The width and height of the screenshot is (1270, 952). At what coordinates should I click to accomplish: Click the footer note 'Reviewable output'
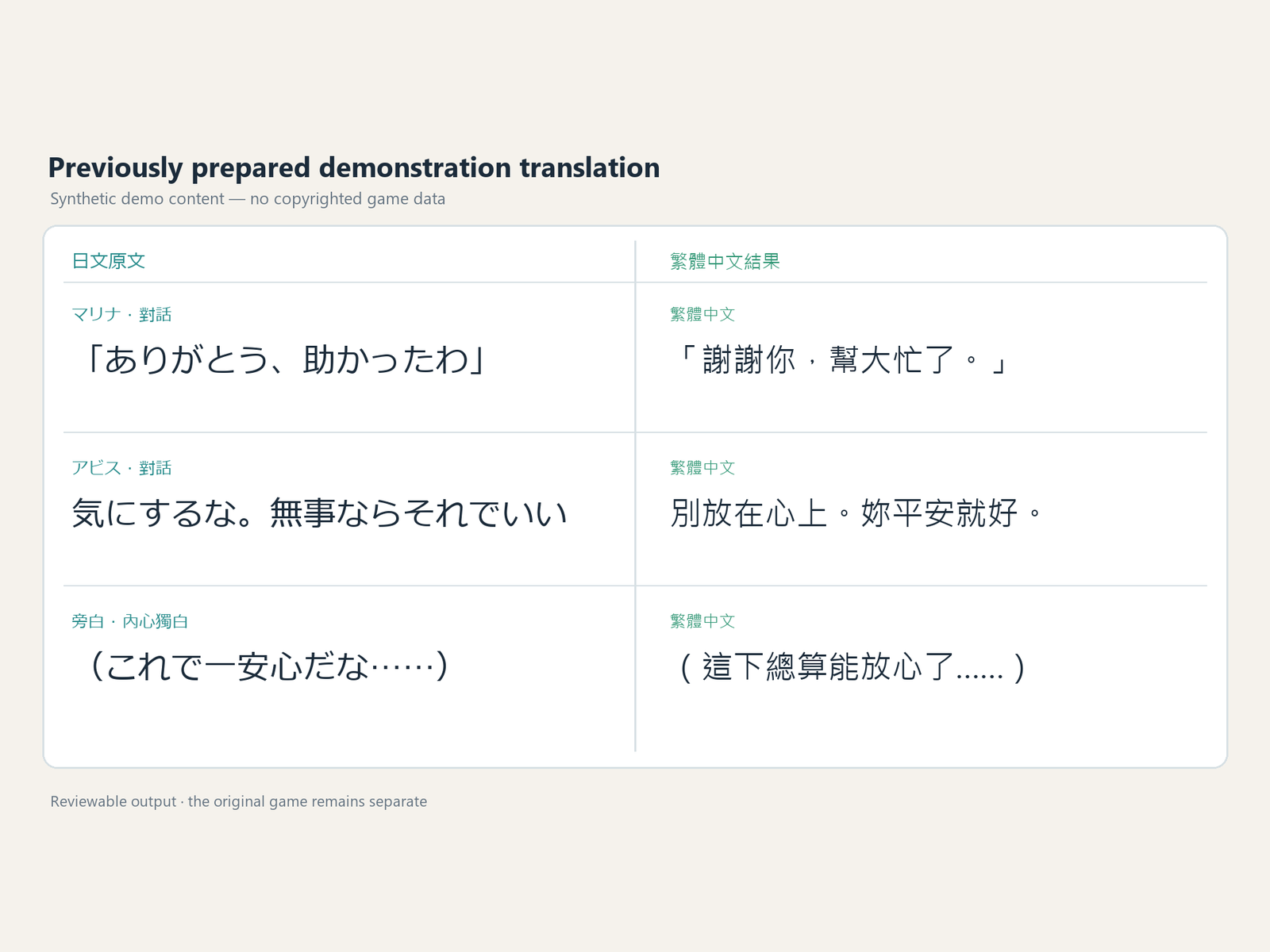point(114,802)
